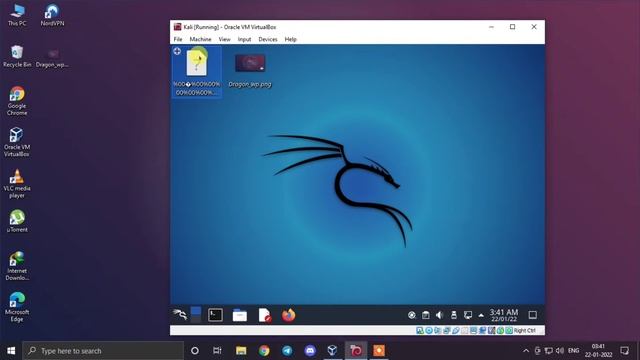Click the Kali display/monitor tray icon
The width and height of the screenshot is (640, 360).
pyautogui.click(x=468, y=315)
